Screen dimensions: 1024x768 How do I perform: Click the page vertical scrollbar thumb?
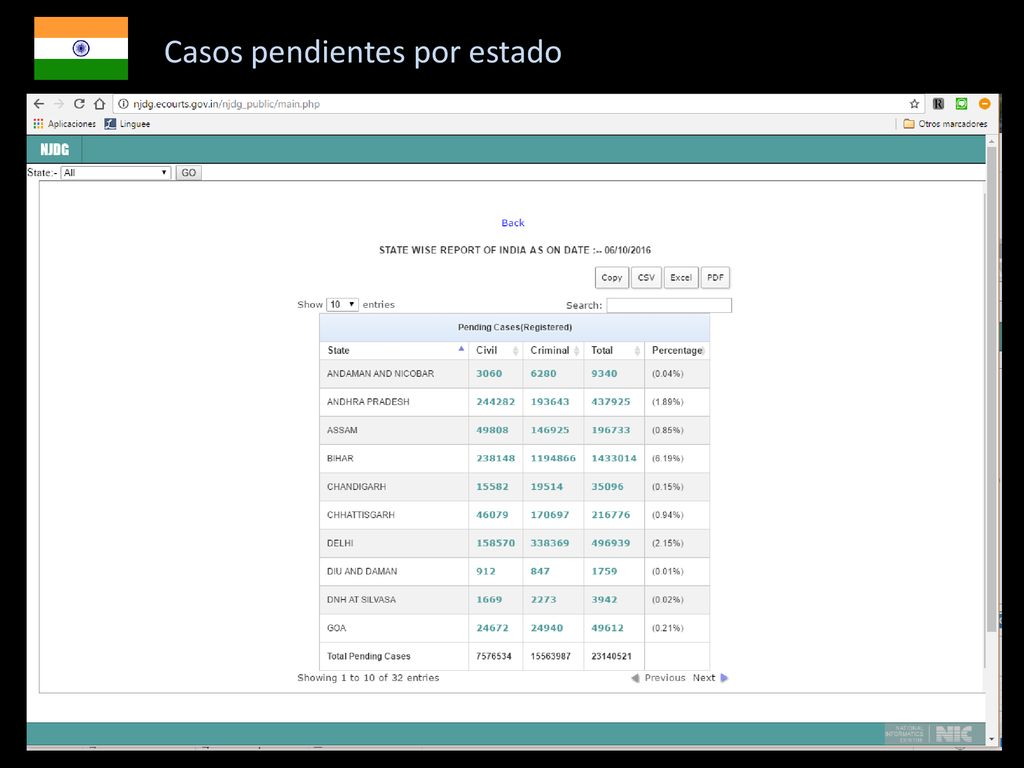991,389
